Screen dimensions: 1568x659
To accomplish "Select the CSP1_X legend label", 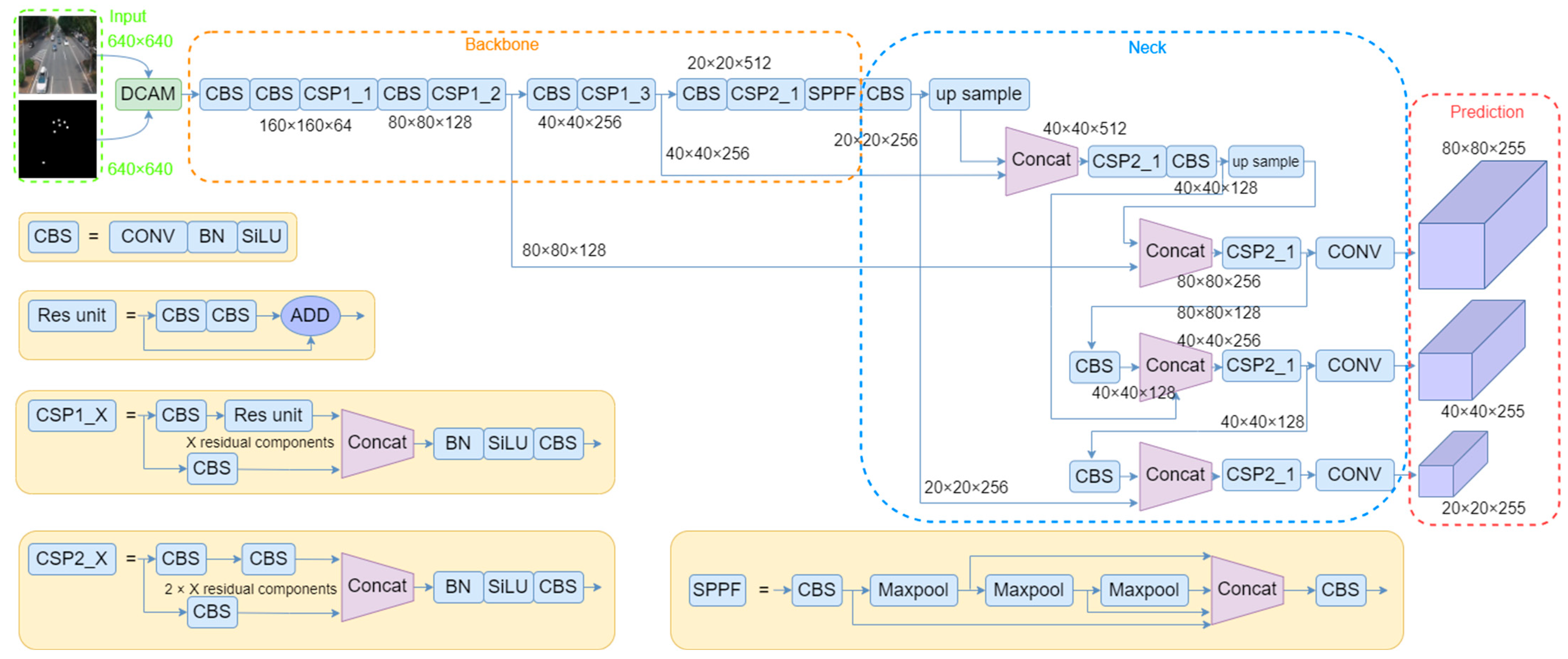I will click(72, 416).
